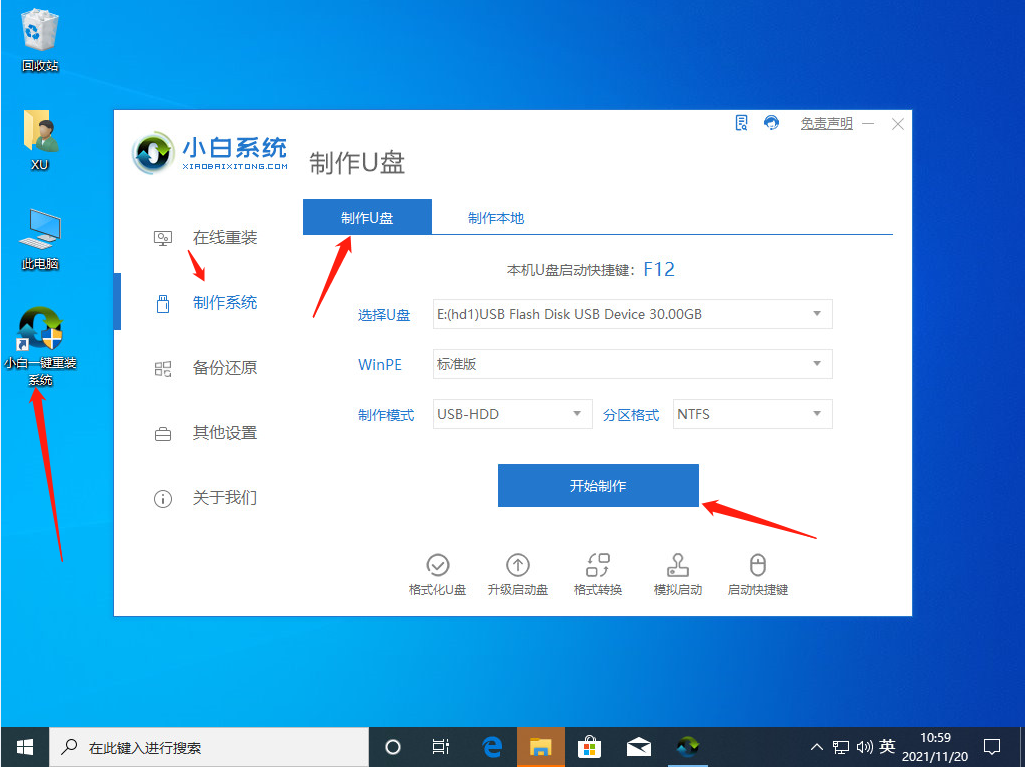The height and width of the screenshot is (767, 1025).
Task: Open the USB drive selection dropdown
Action: click(x=632, y=314)
